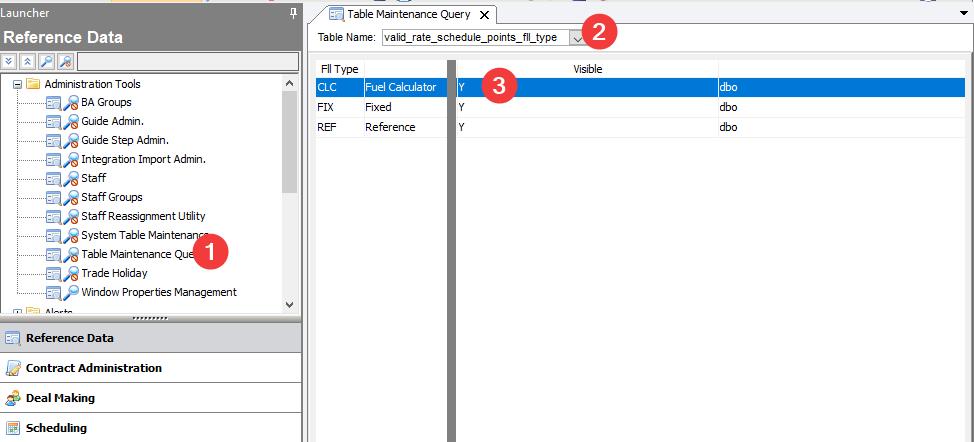Screen dimensions: 974x442
Task: Collapse the Administration Tools tree node
Action: click(17, 84)
